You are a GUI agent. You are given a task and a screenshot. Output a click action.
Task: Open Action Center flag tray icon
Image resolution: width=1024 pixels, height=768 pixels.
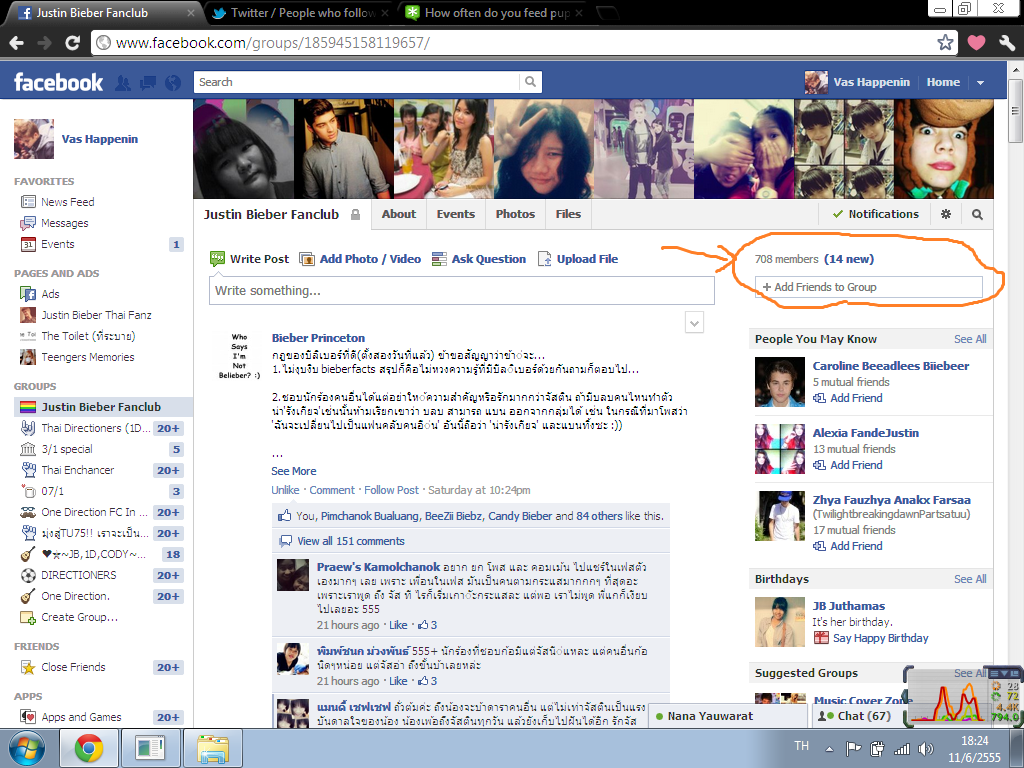(853, 748)
